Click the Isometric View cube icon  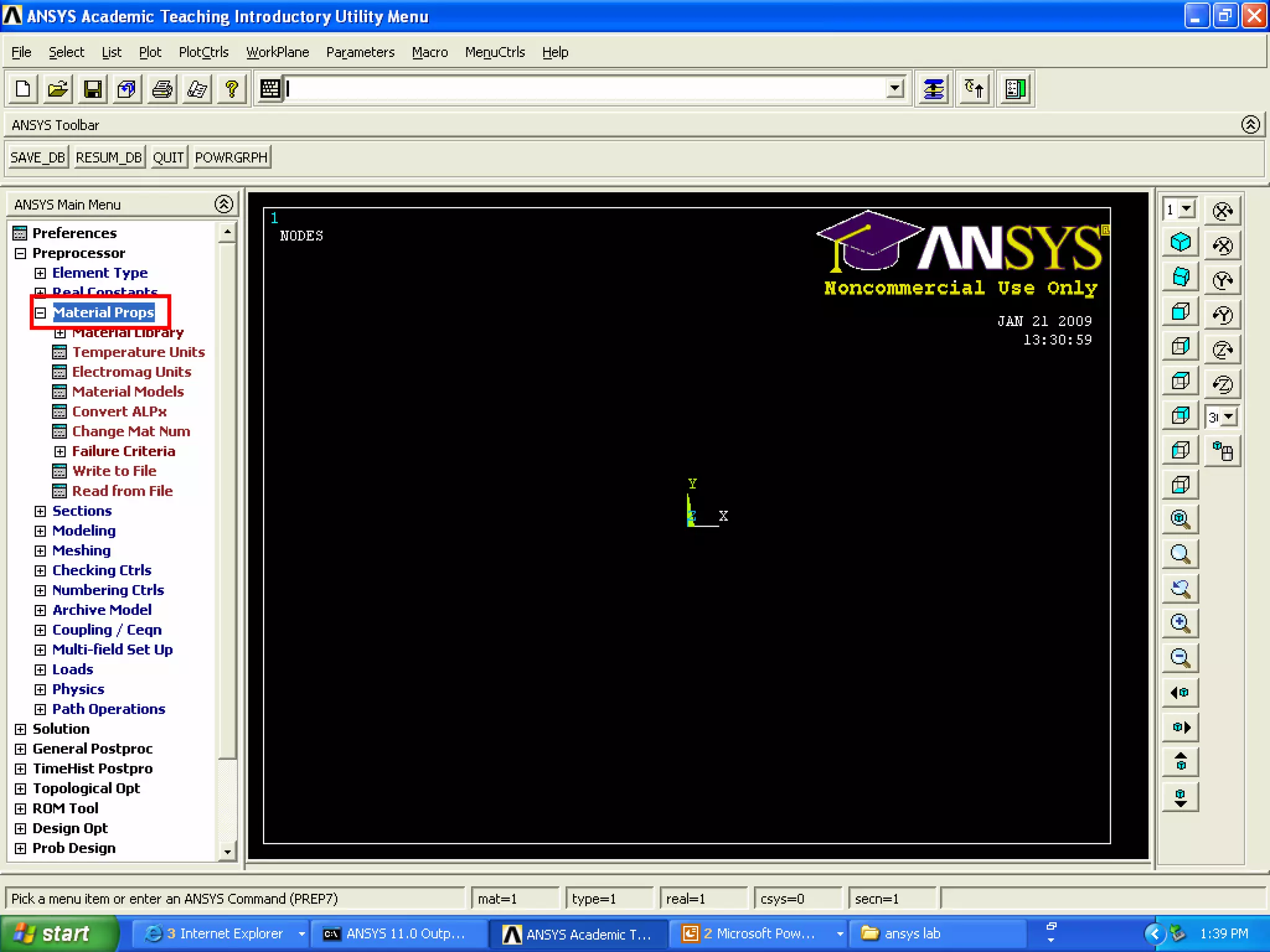pyautogui.click(x=1180, y=242)
